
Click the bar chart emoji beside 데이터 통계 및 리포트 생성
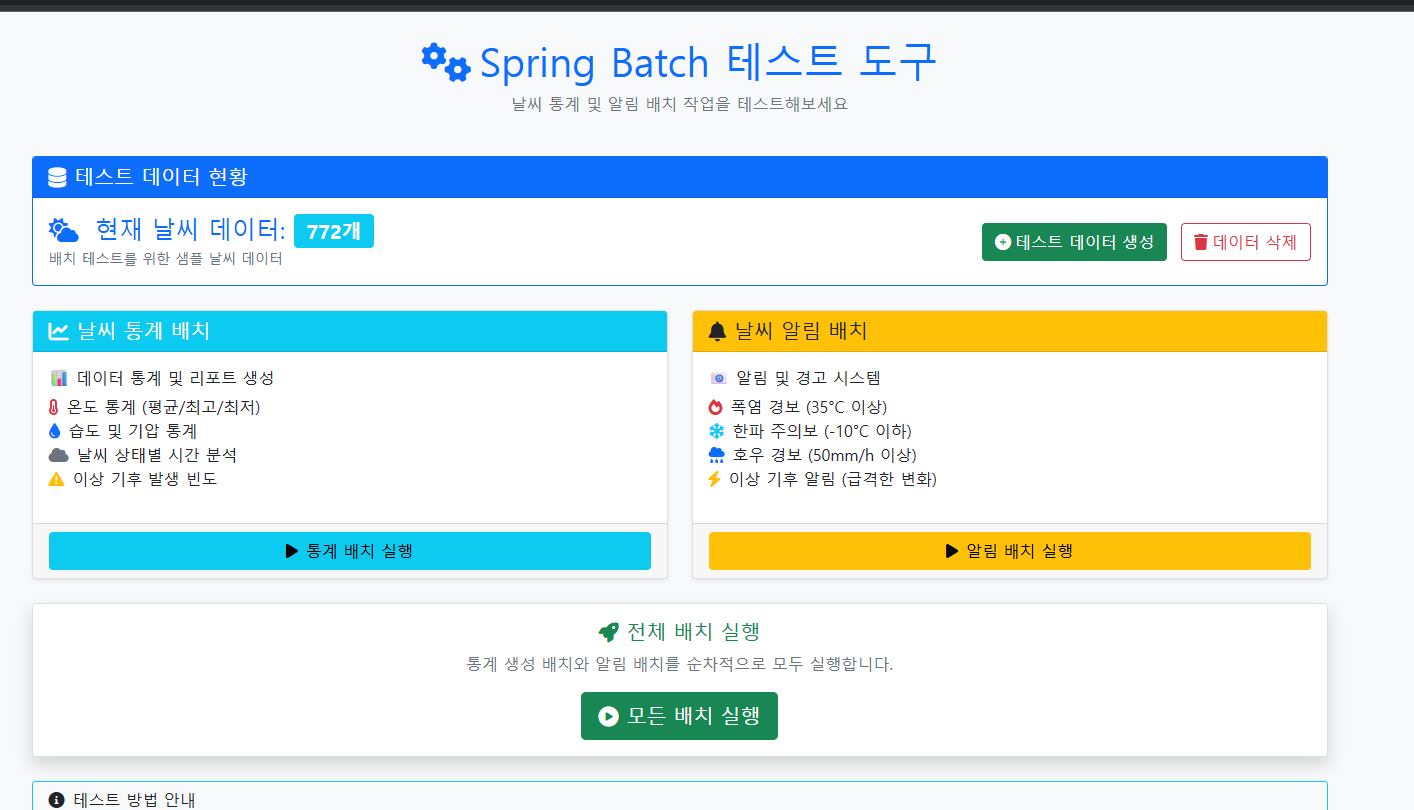pos(58,378)
